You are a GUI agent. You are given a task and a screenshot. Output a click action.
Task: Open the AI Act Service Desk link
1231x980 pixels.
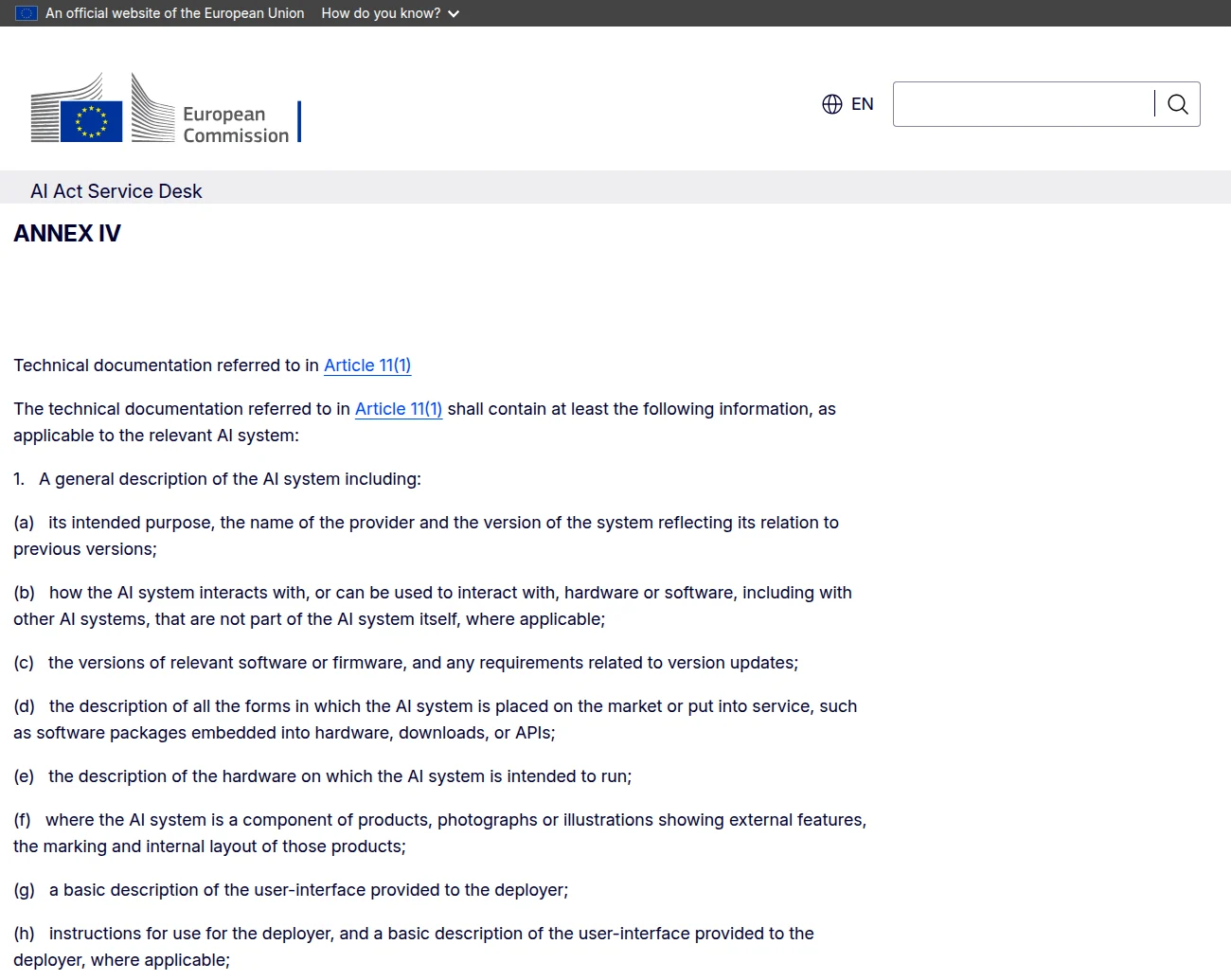116,191
